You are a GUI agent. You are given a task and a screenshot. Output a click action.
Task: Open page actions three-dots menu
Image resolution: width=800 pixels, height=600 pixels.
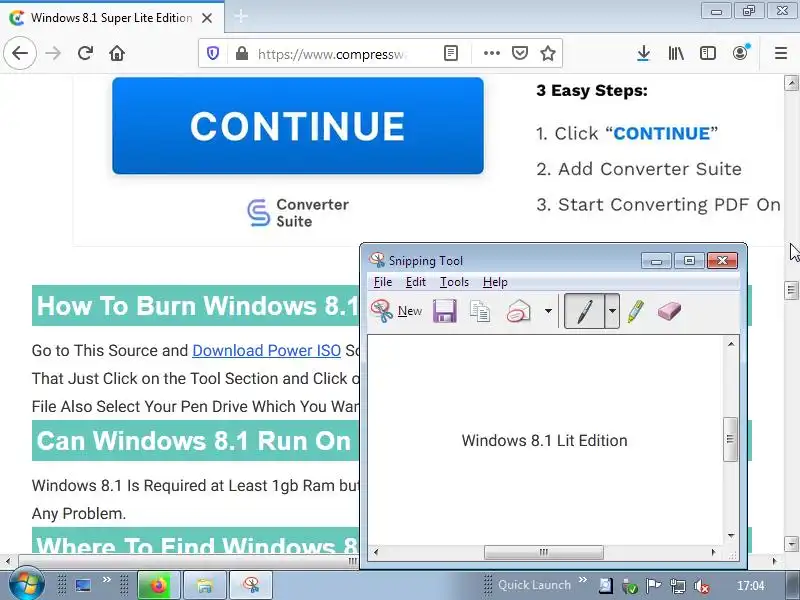[491, 53]
